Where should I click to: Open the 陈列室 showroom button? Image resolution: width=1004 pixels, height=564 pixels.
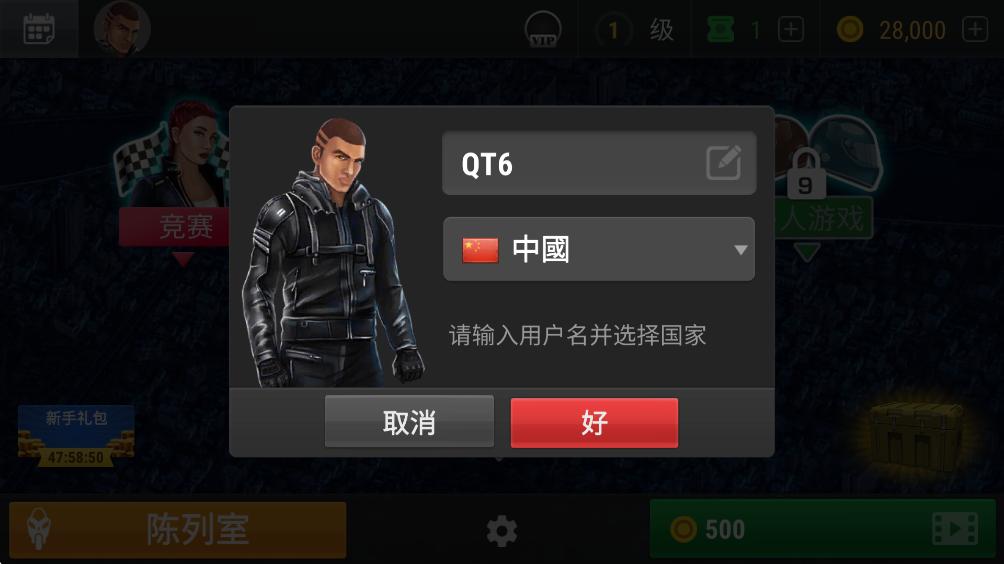(x=177, y=529)
